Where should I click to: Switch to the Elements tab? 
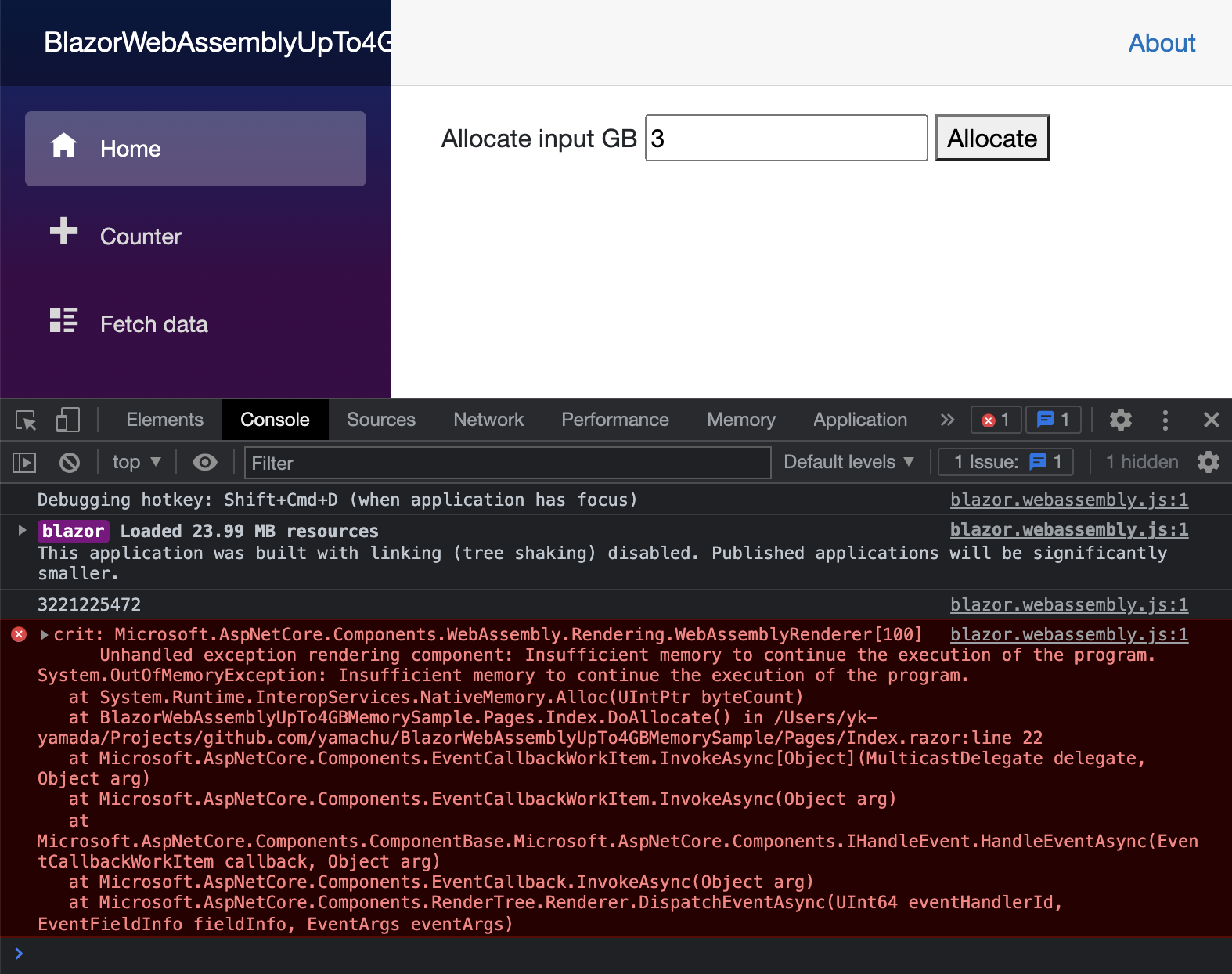165,420
